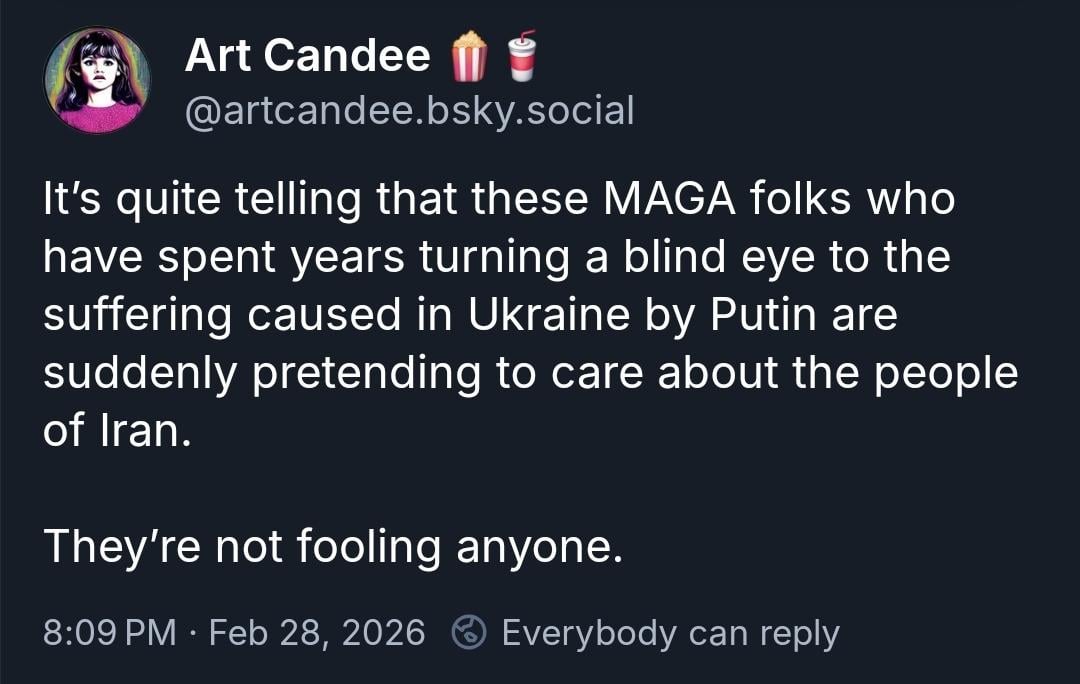The height and width of the screenshot is (684, 1080).
Task: Click the word "pretending" in the post
Action: coord(370,373)
